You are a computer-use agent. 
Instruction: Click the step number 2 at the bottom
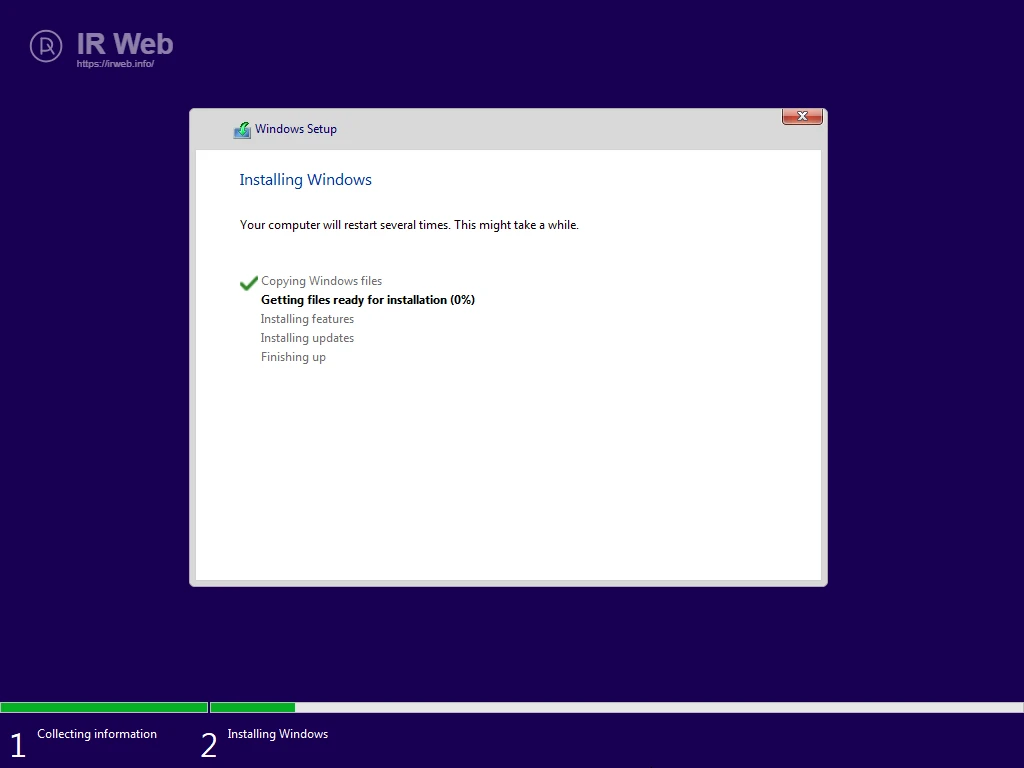(x=208, y=745)
